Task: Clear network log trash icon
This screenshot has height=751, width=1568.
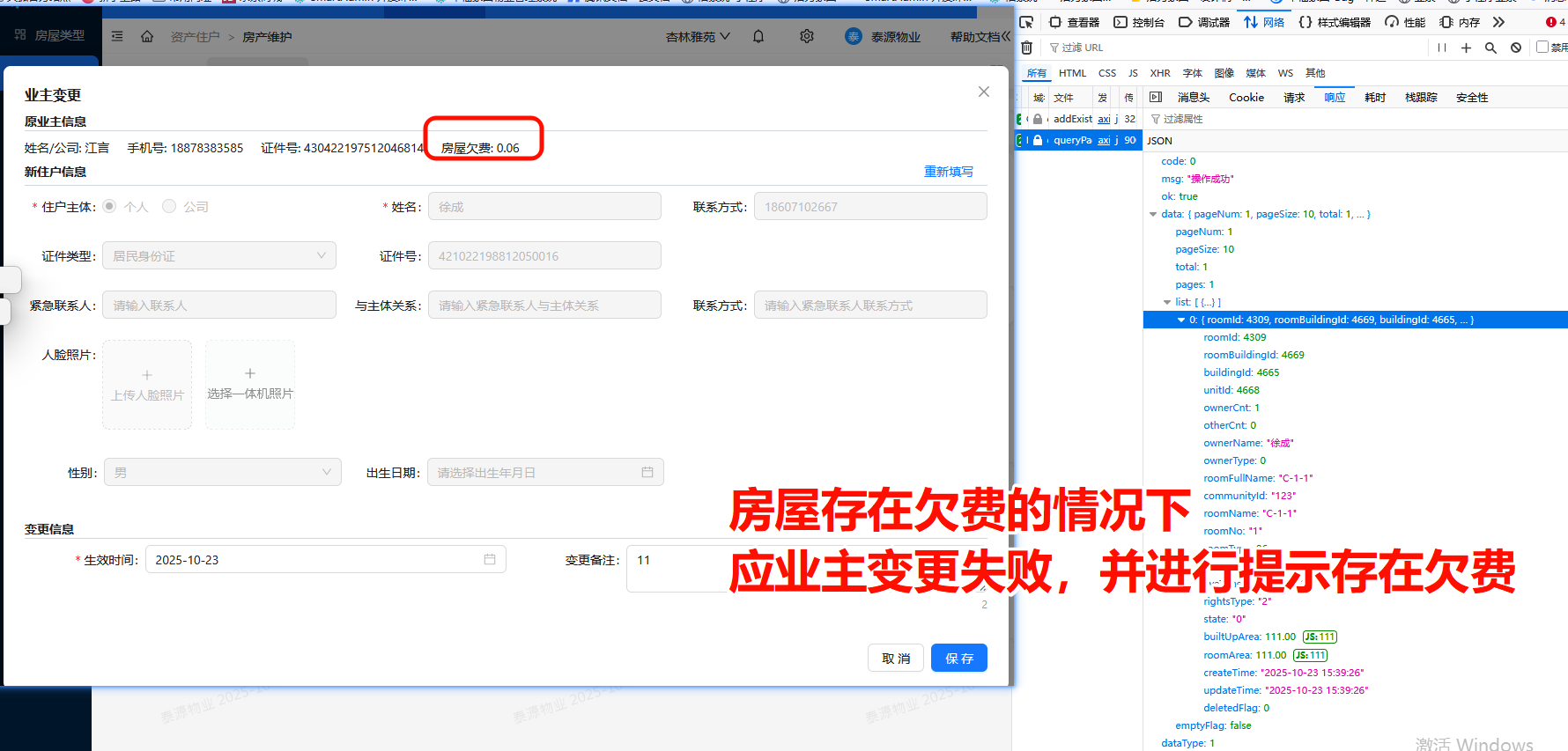Action: [x=1026, y=48]
